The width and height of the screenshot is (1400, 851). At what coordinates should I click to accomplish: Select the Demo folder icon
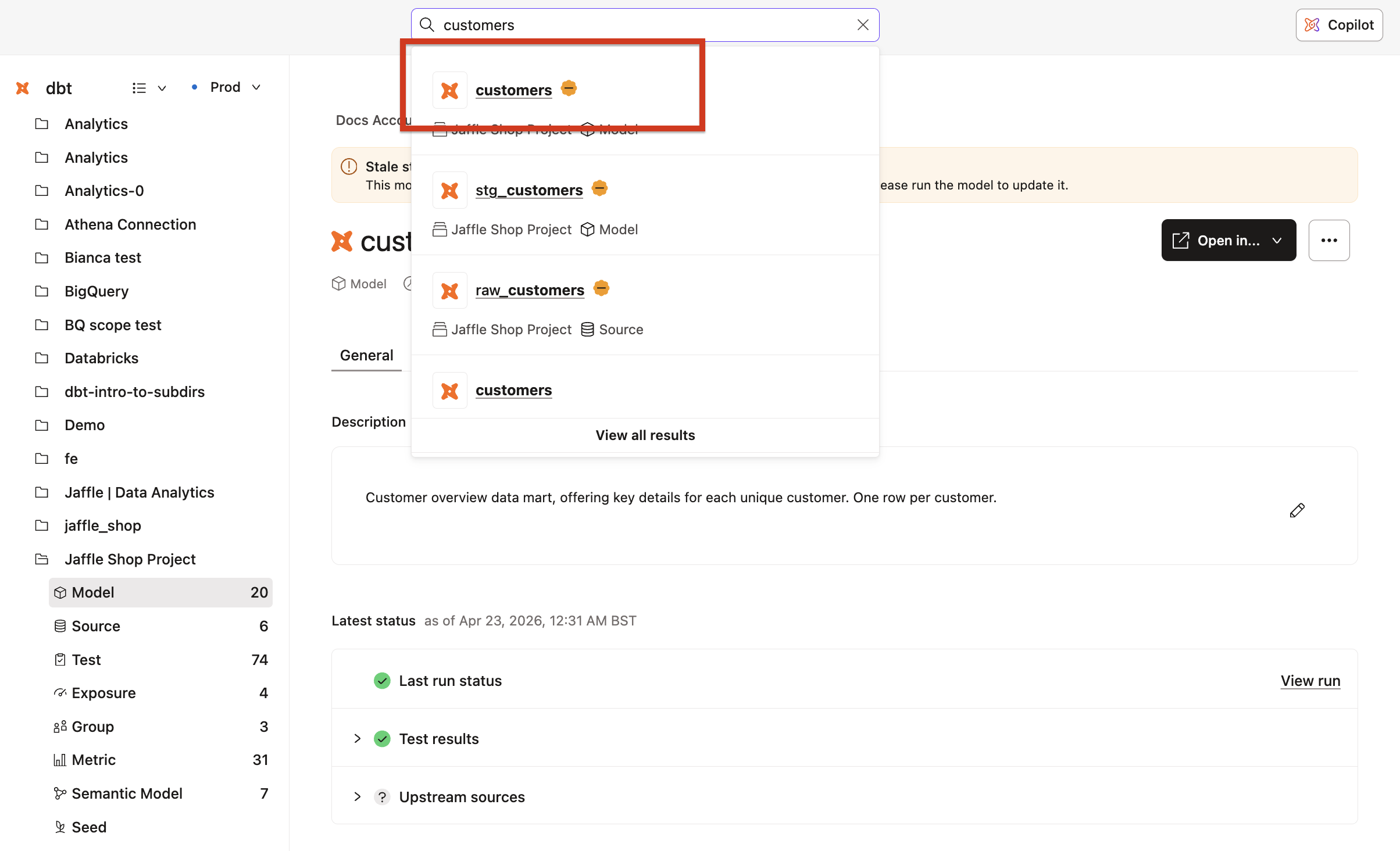42,425
